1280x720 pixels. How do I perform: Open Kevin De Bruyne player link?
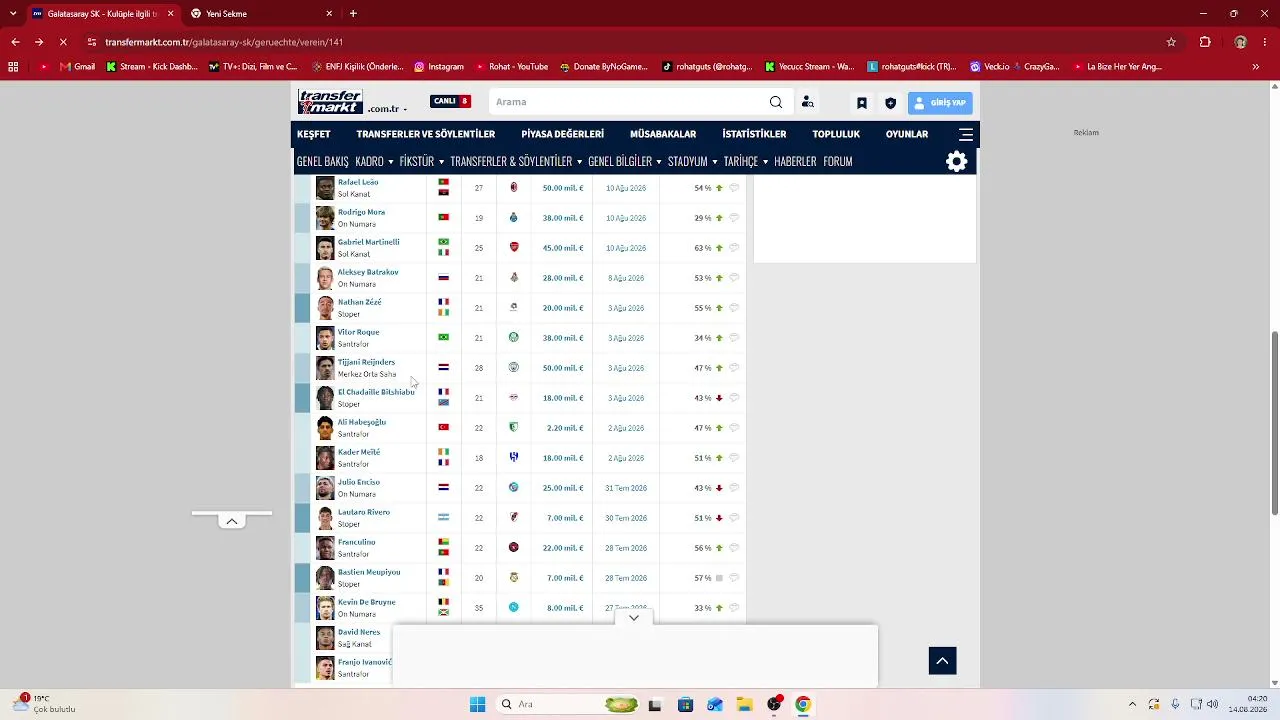tap(367, 602)
